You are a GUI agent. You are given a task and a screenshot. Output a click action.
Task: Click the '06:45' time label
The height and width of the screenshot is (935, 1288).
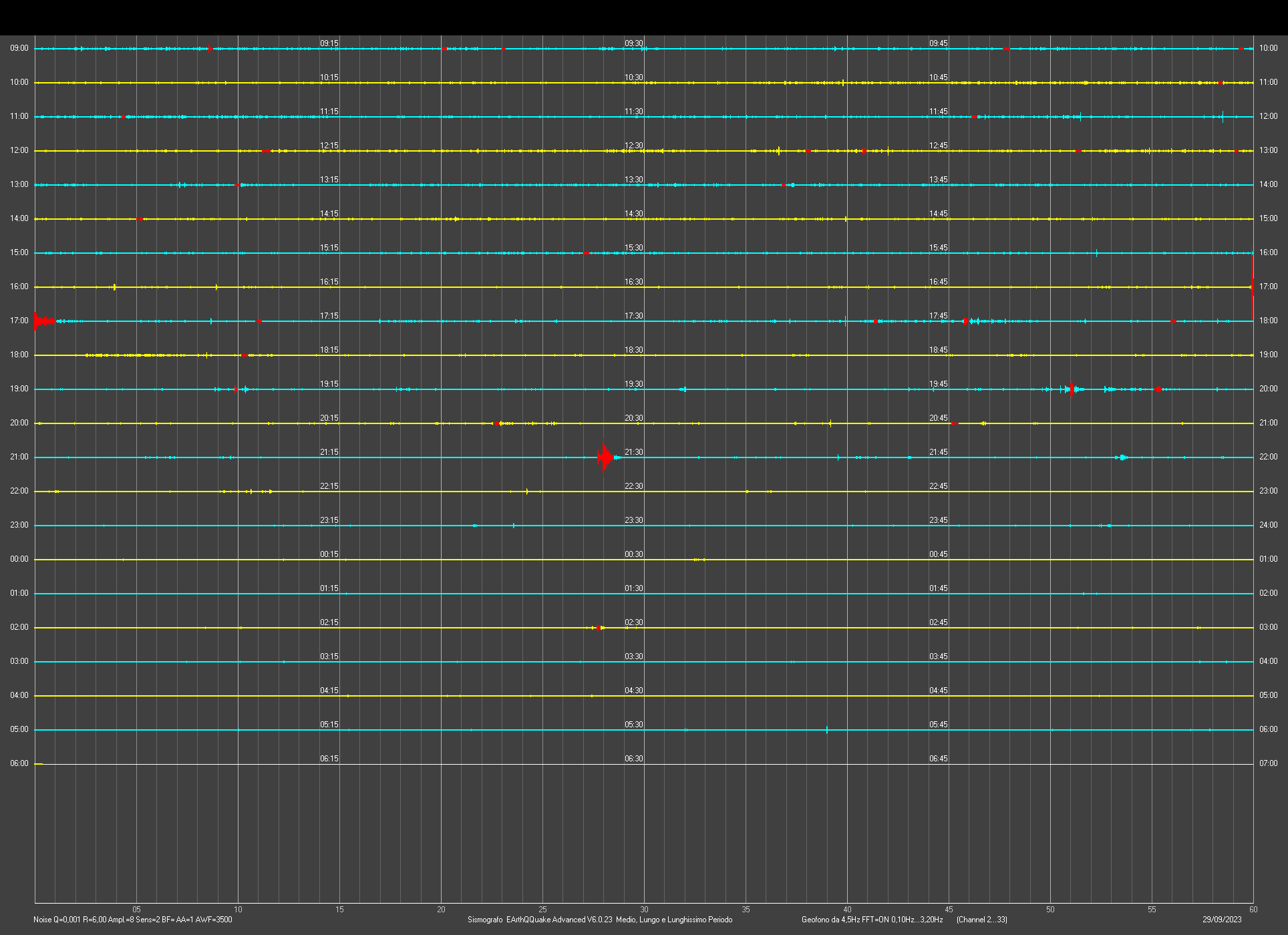939,759
